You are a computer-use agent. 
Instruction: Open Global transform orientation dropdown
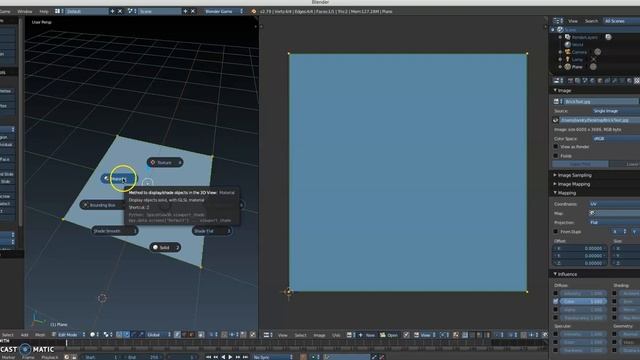click(158, 335)
